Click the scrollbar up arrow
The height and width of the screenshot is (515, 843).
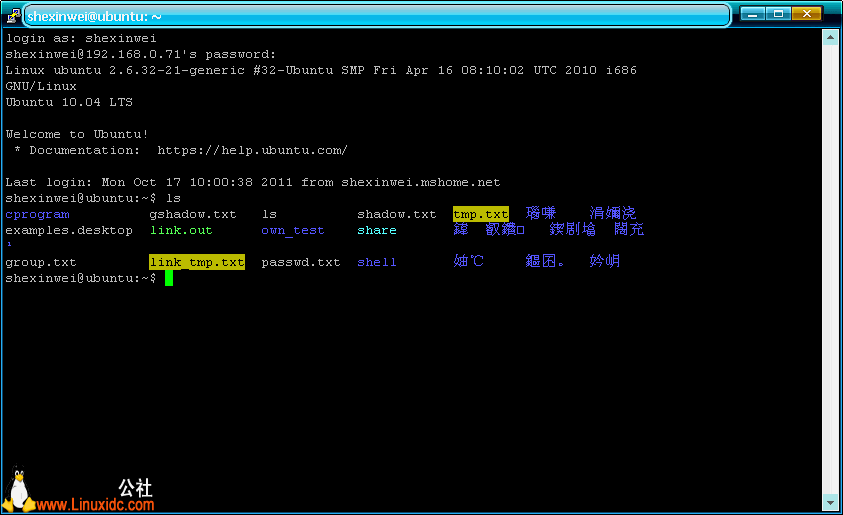[830, 38]
